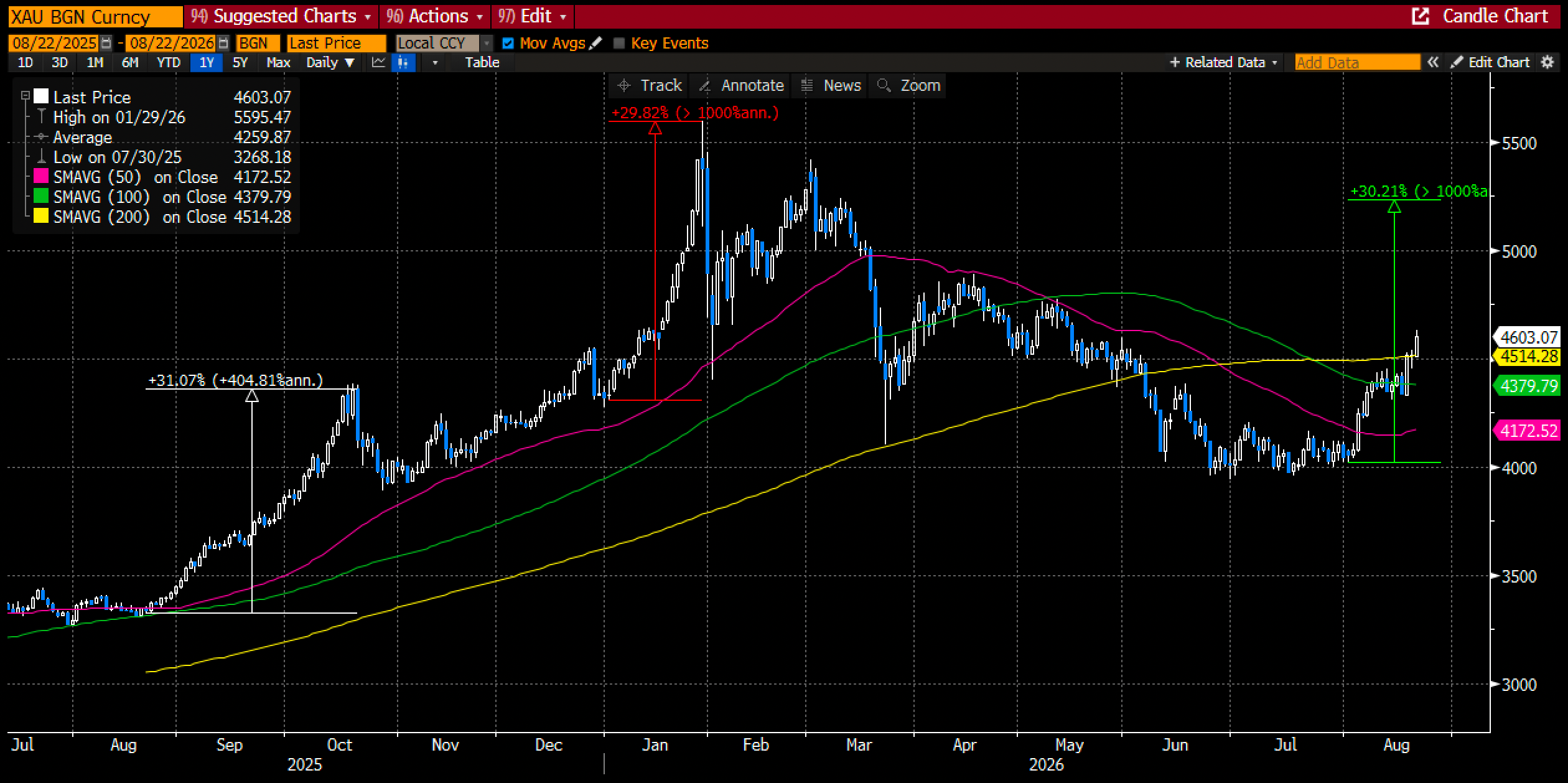This screenshot has width=1568, height=783.
Task: Enable the Track crosshair tool
Action: tap(650, 85)
